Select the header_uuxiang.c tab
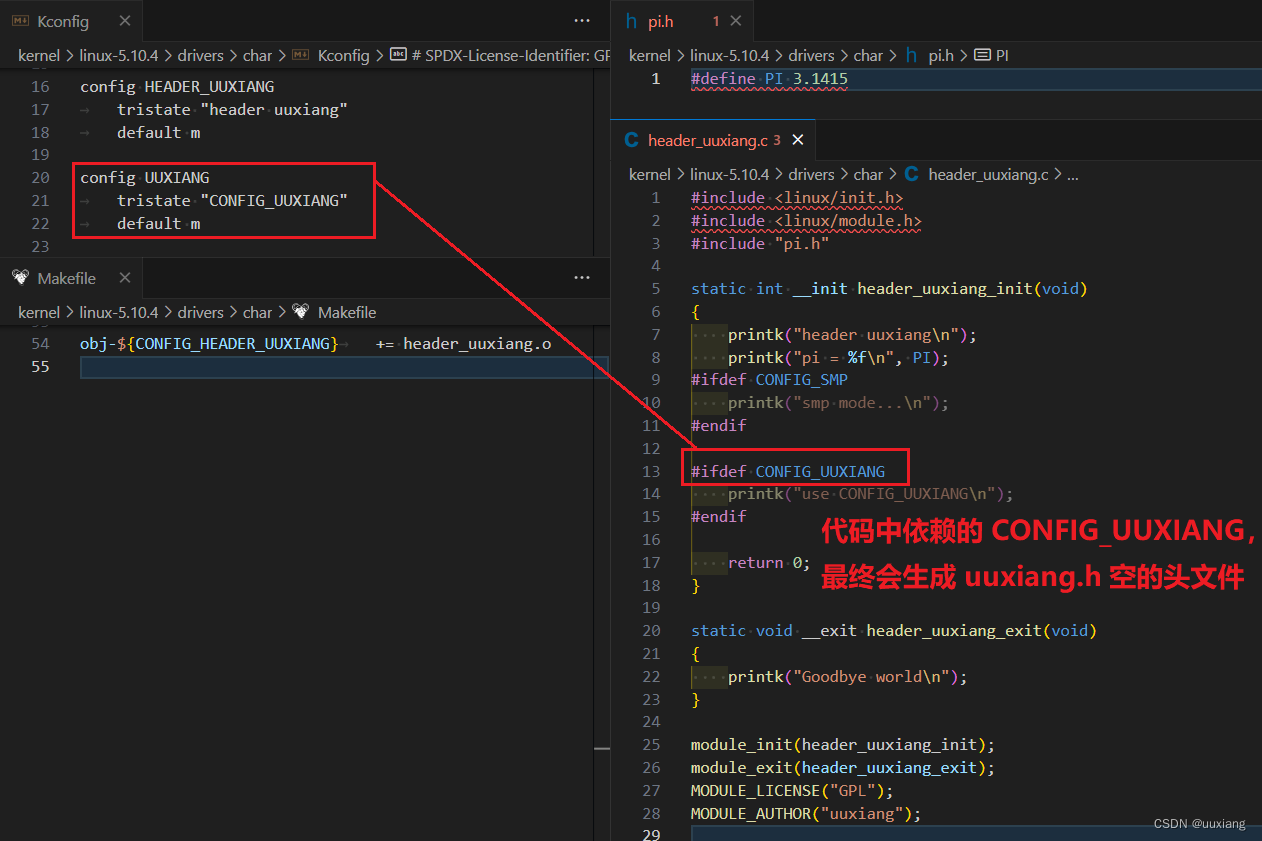 (707, 140)
